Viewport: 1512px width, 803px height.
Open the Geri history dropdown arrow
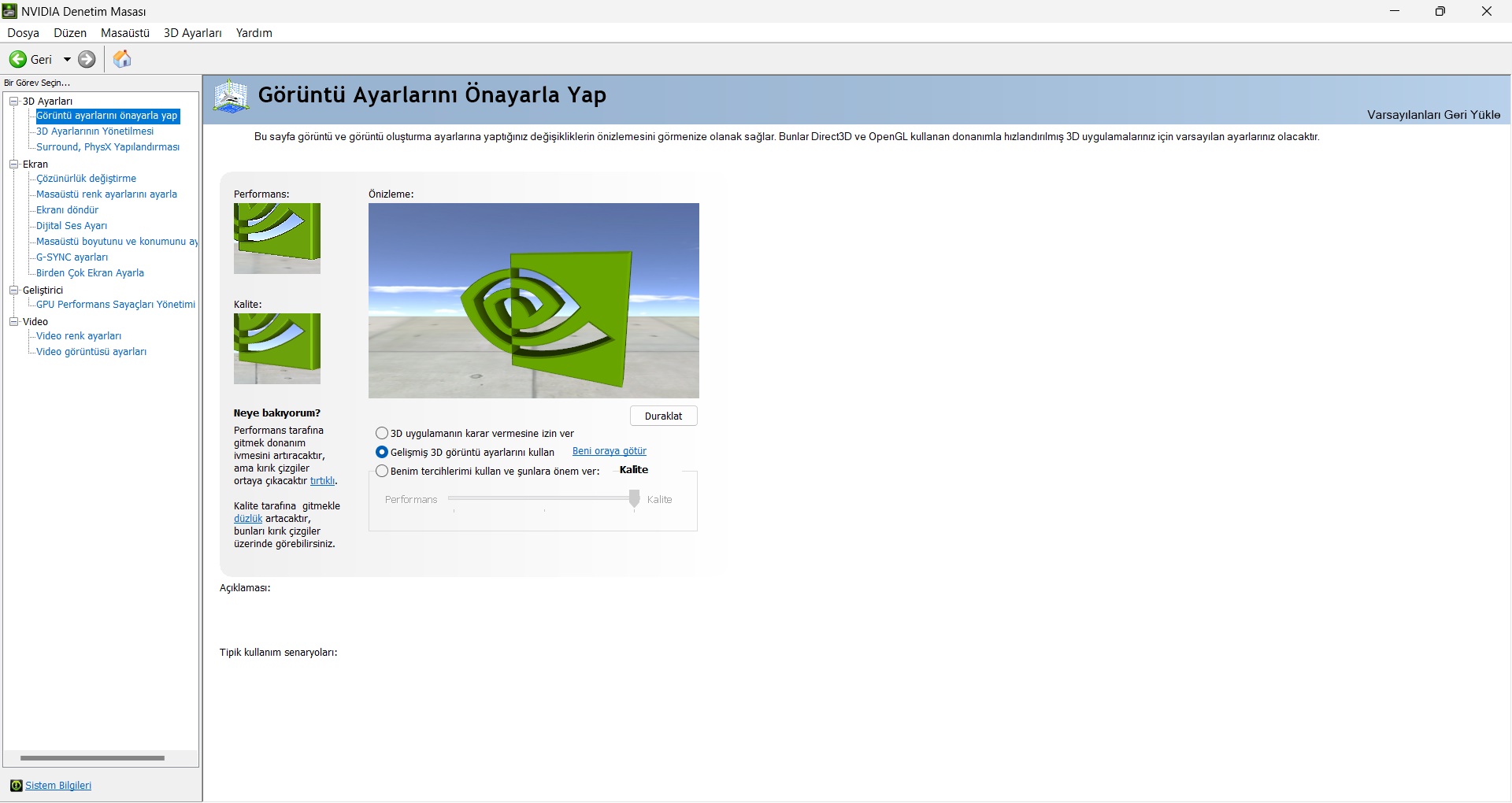click(x=67, y=60)
